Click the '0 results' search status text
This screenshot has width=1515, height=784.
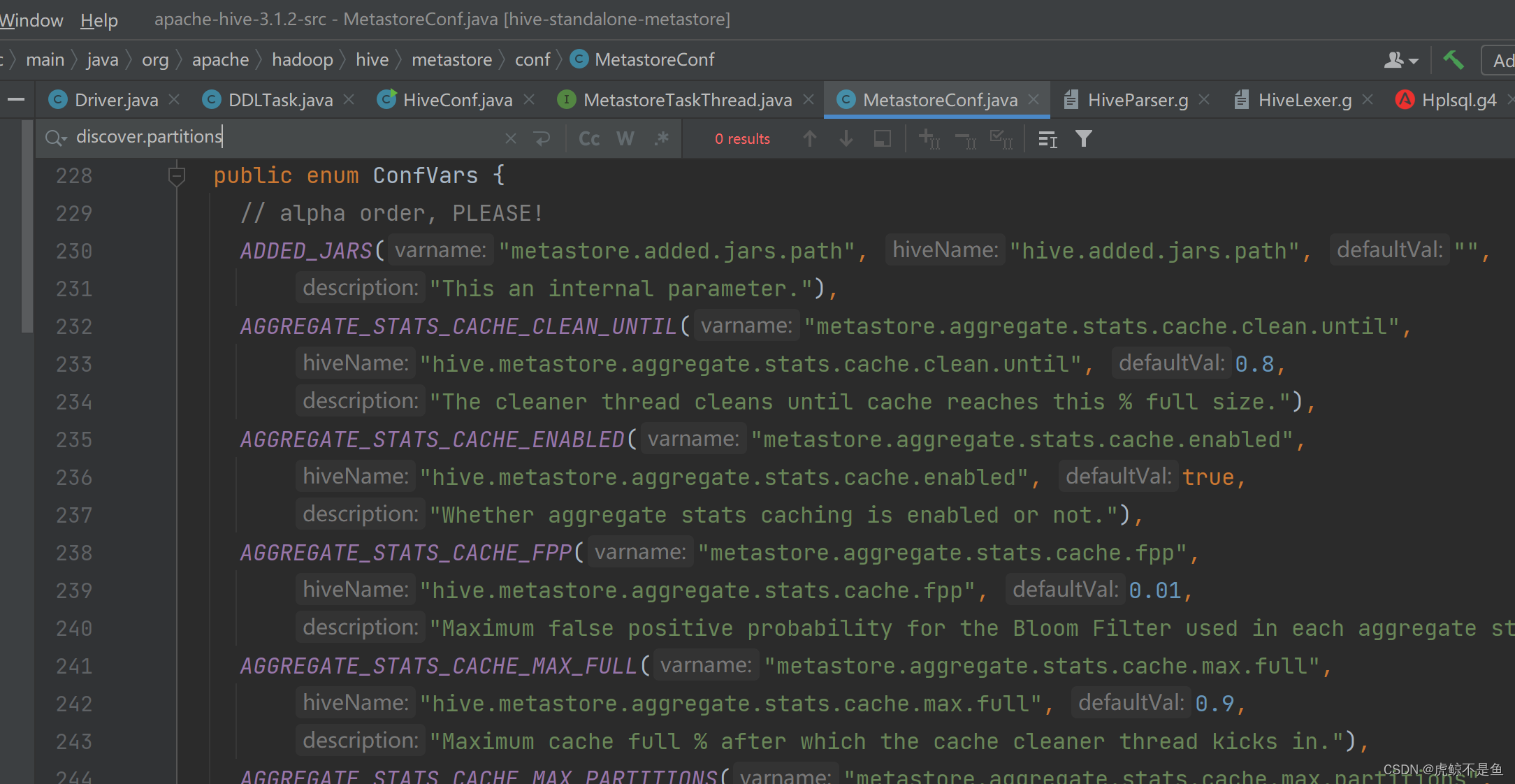(742, 139)
